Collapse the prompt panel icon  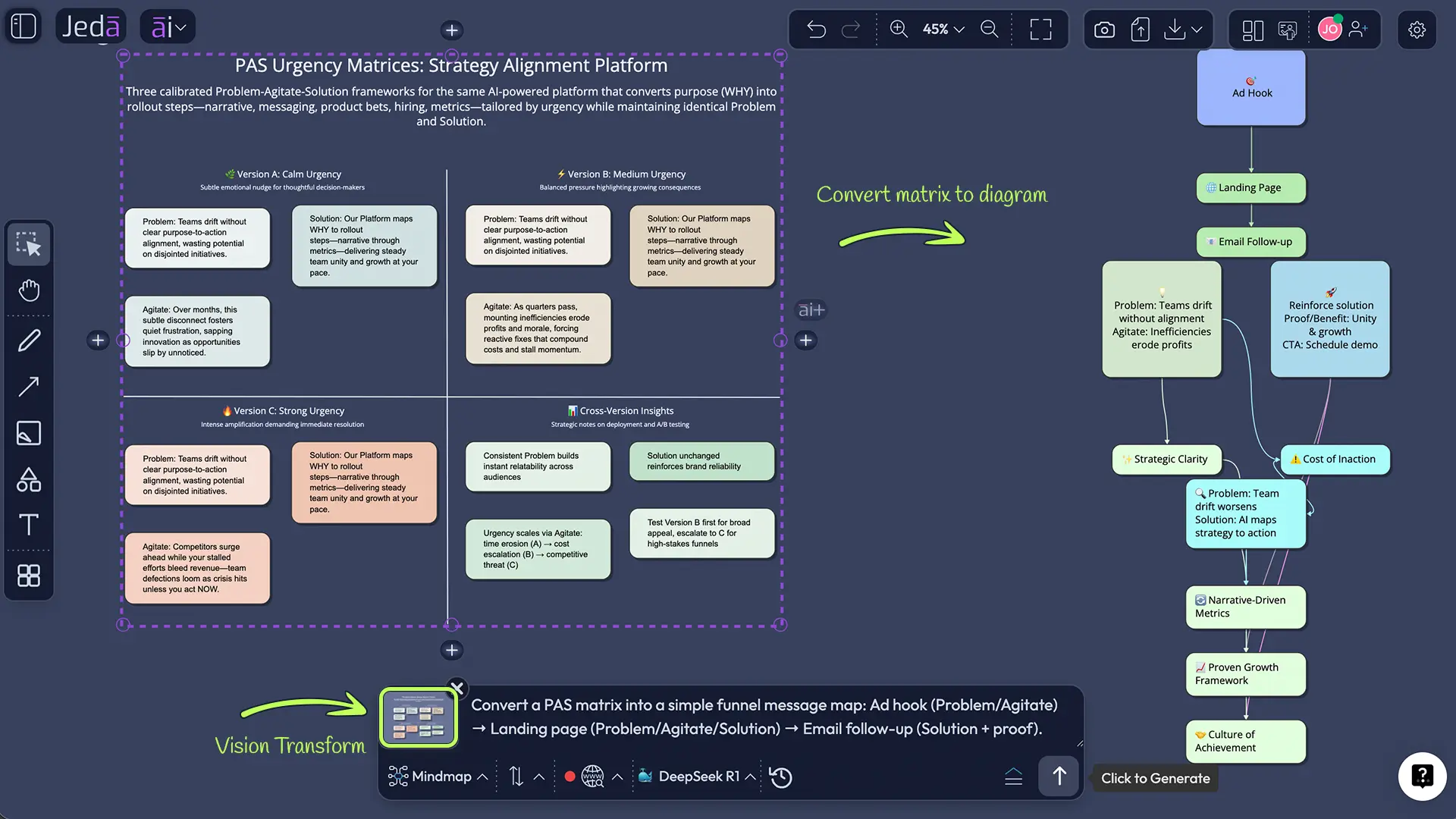pos(1013,777)
